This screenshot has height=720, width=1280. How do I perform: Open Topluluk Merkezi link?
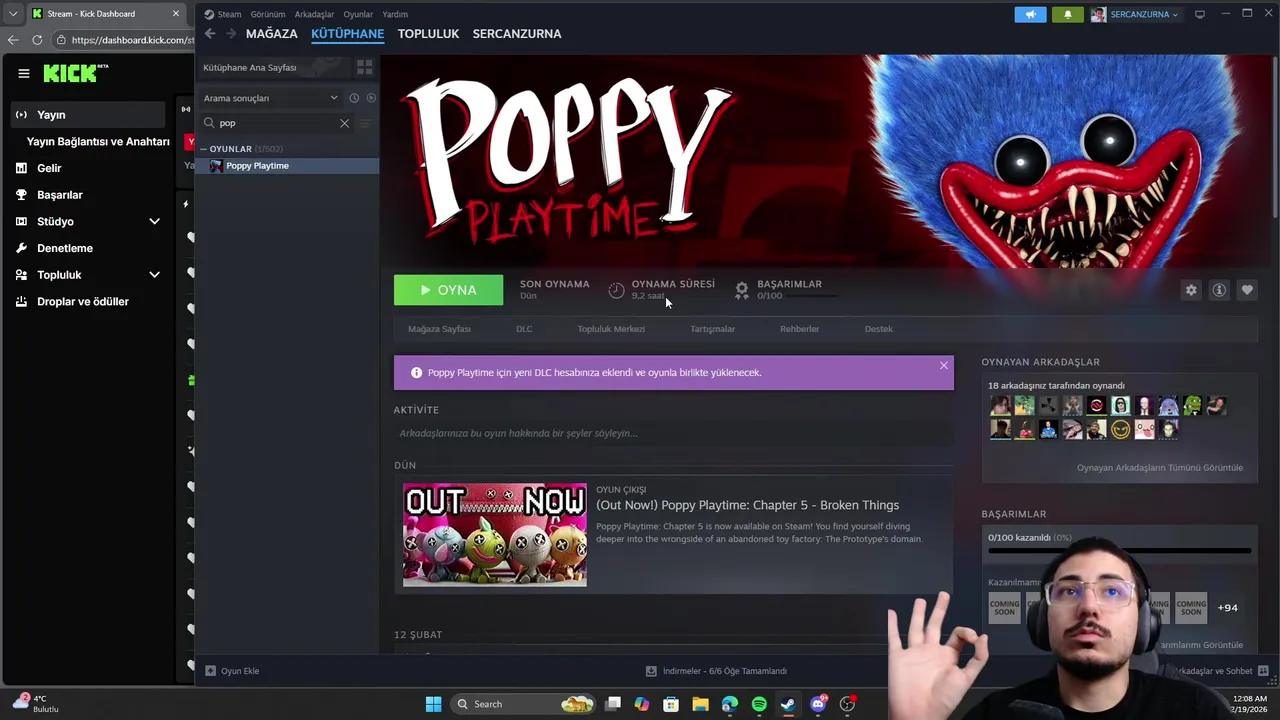[611, 329]
